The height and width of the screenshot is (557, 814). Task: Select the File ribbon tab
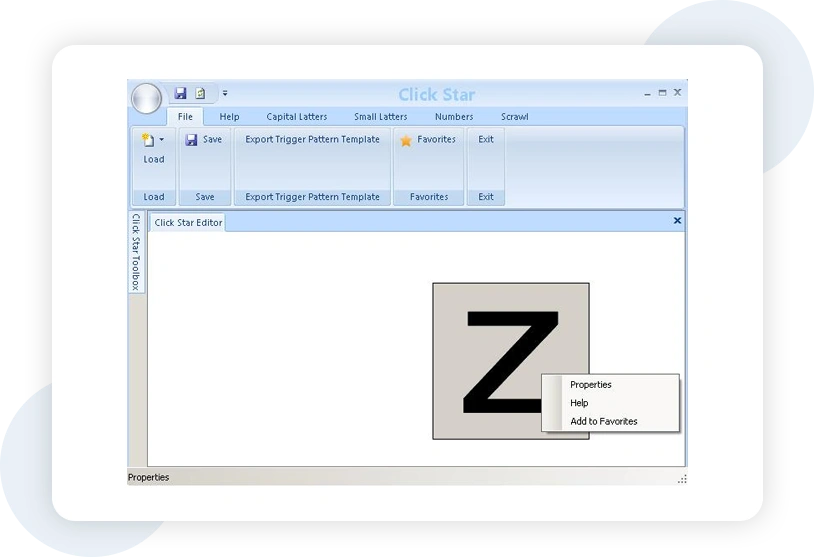click(185, 117)
